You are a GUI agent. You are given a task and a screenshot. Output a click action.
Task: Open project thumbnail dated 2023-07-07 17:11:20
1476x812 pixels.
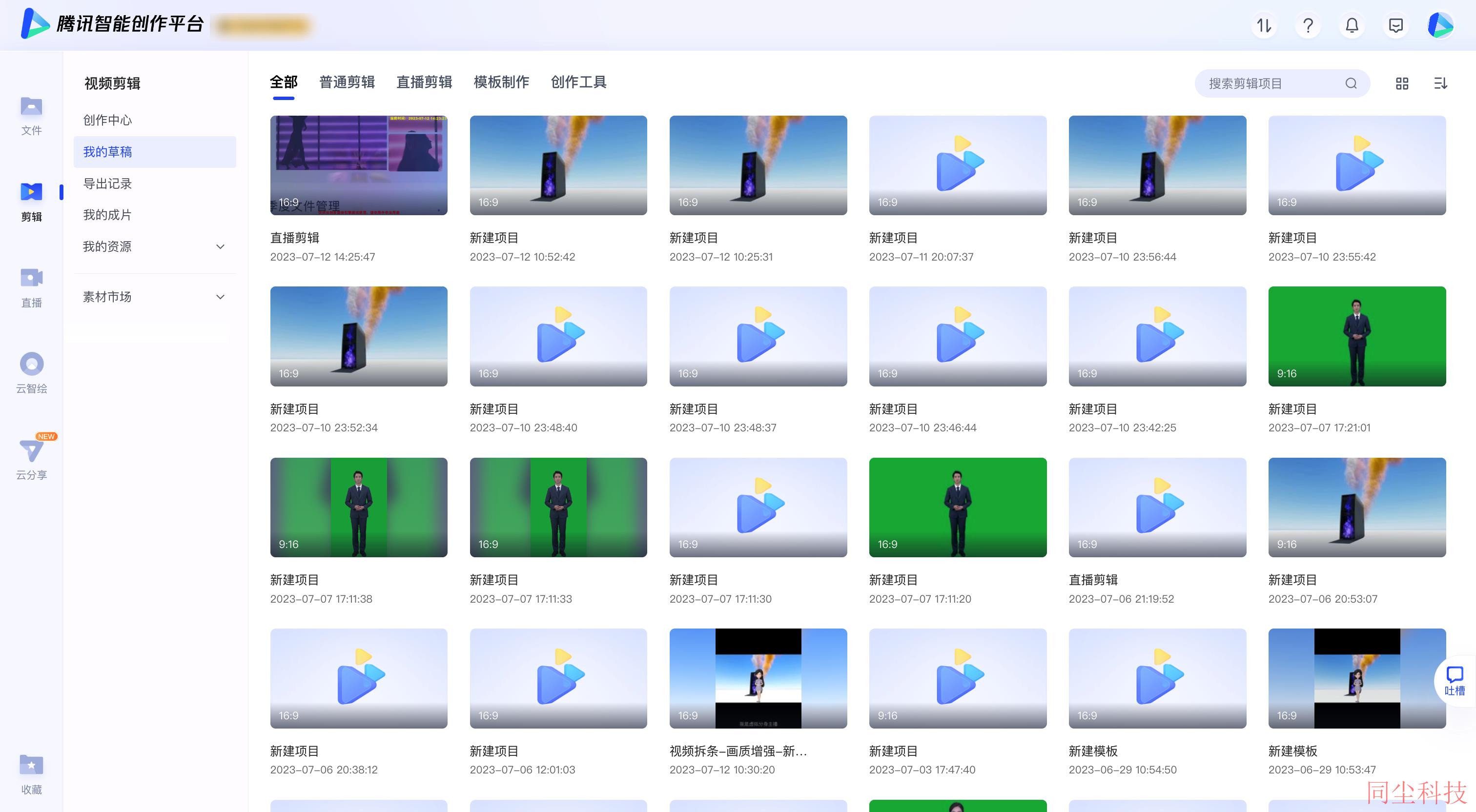click(958, 507)
